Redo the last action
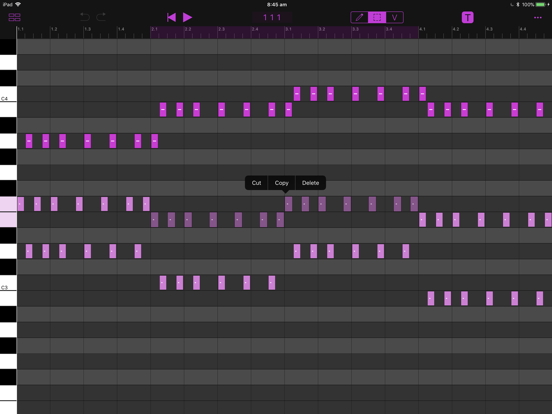 101,17
